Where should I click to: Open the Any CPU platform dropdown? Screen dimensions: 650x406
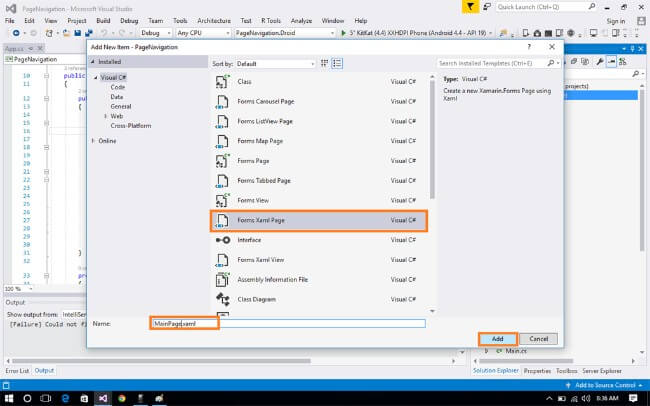203,33
